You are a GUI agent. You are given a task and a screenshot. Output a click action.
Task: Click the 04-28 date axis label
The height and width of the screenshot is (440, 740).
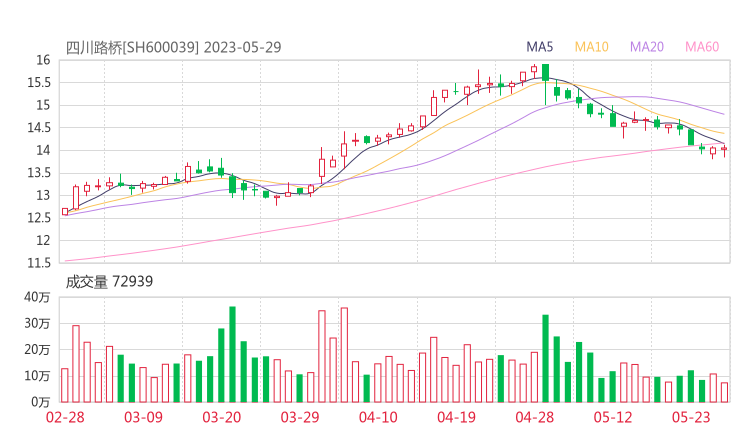[535, 417]
